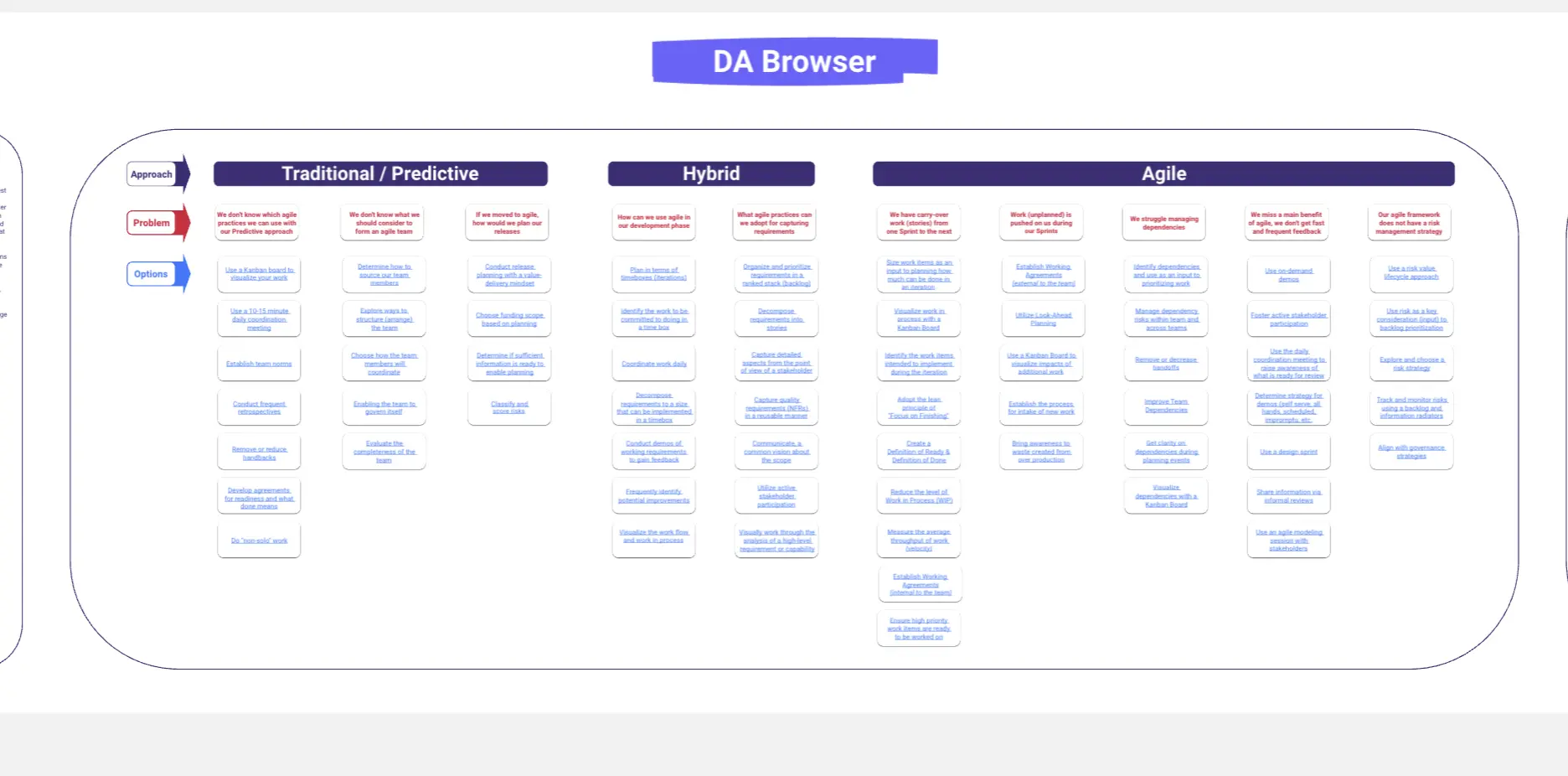1568x776 pixels.
Task: Click the Problem arrow label
Action: pyautogui.click(x=152, y=222)
